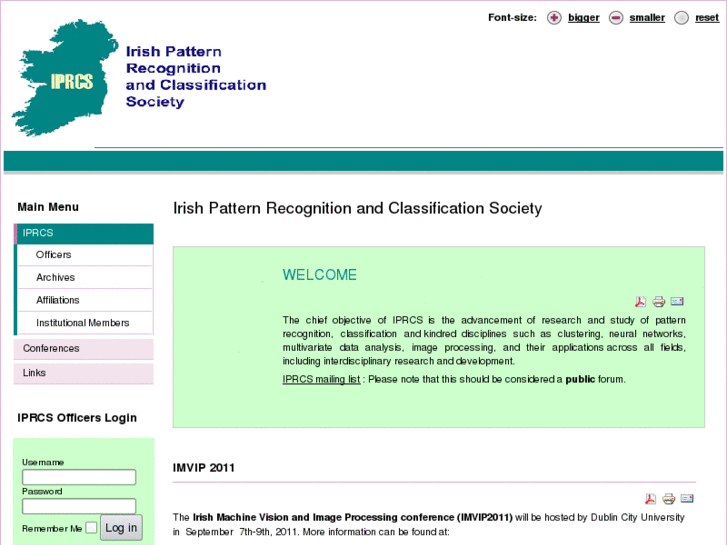Click email icon for the IMVIP 2011 article
The height and width of the screenshot is (545, 727).
click(x=687, y=499)
